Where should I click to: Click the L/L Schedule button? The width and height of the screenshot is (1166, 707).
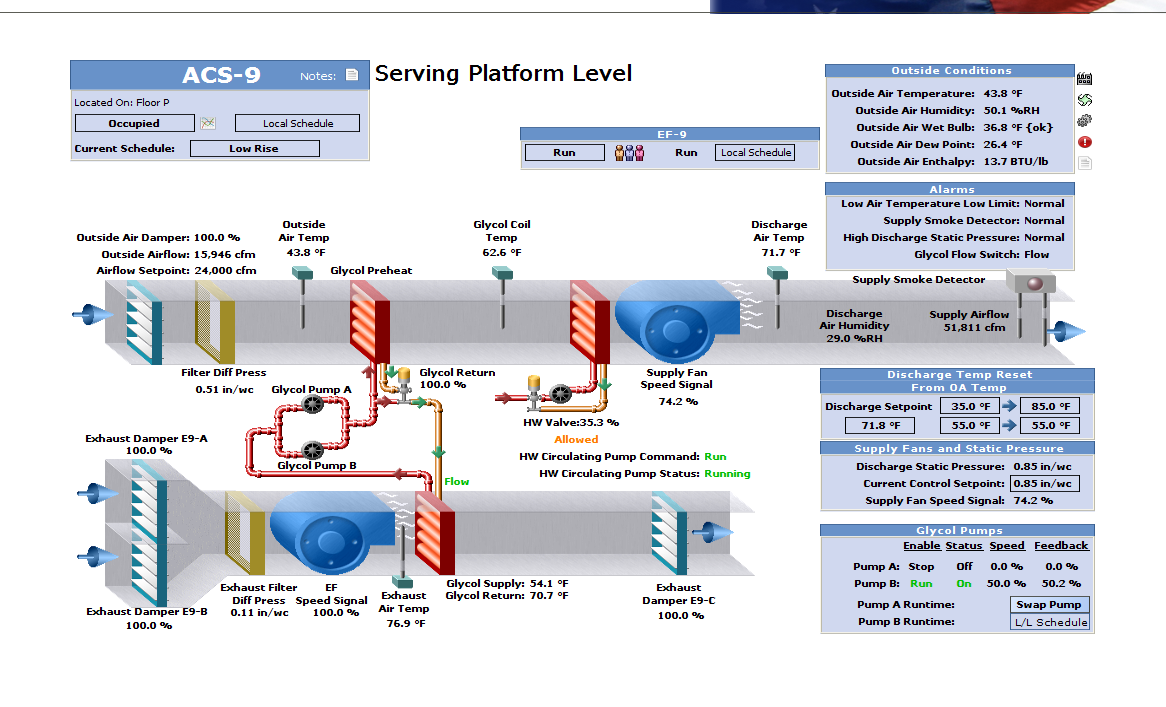[x=1050, y=622]
